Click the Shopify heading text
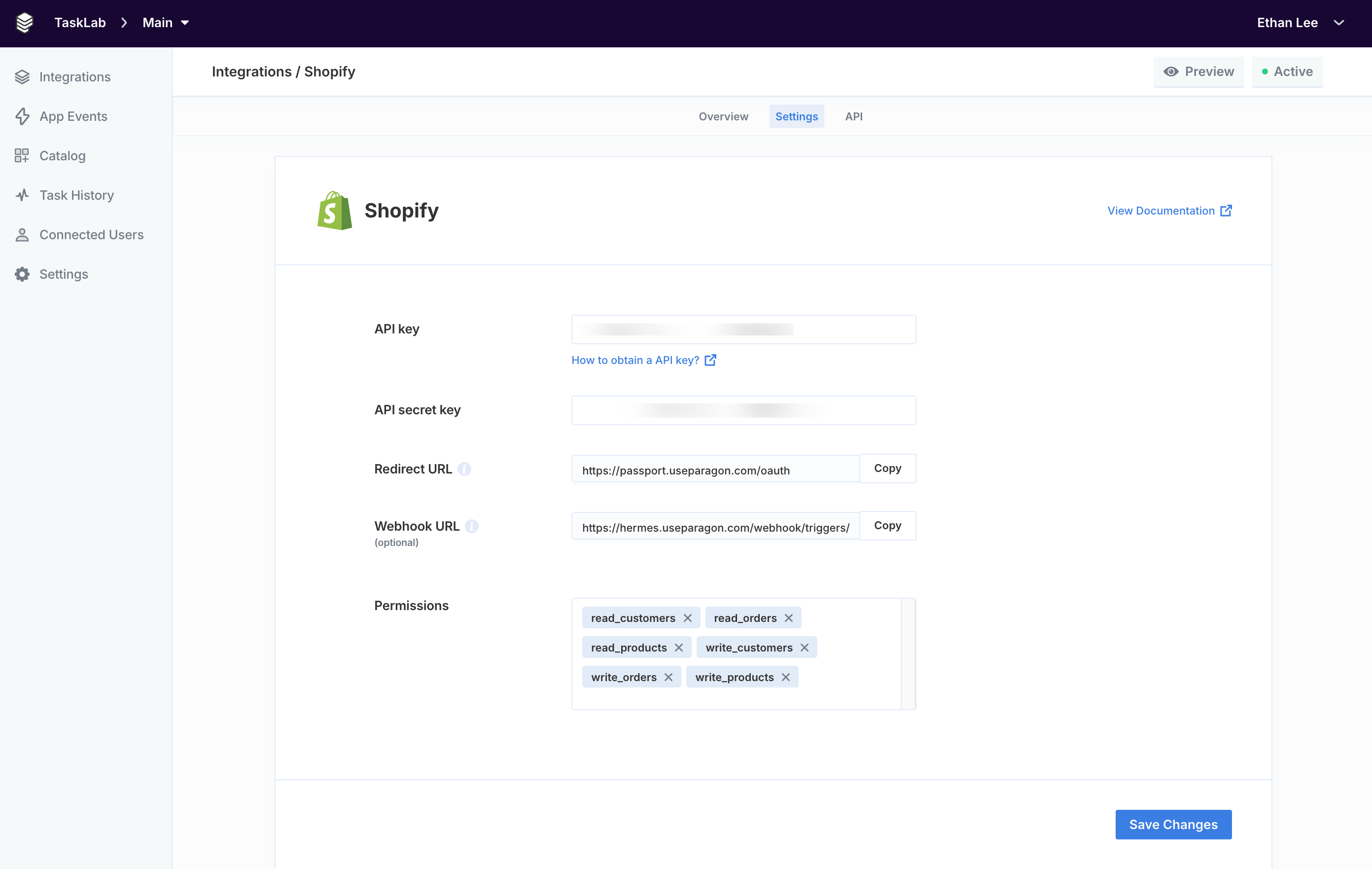The image size is (1372, 869). 401,210
